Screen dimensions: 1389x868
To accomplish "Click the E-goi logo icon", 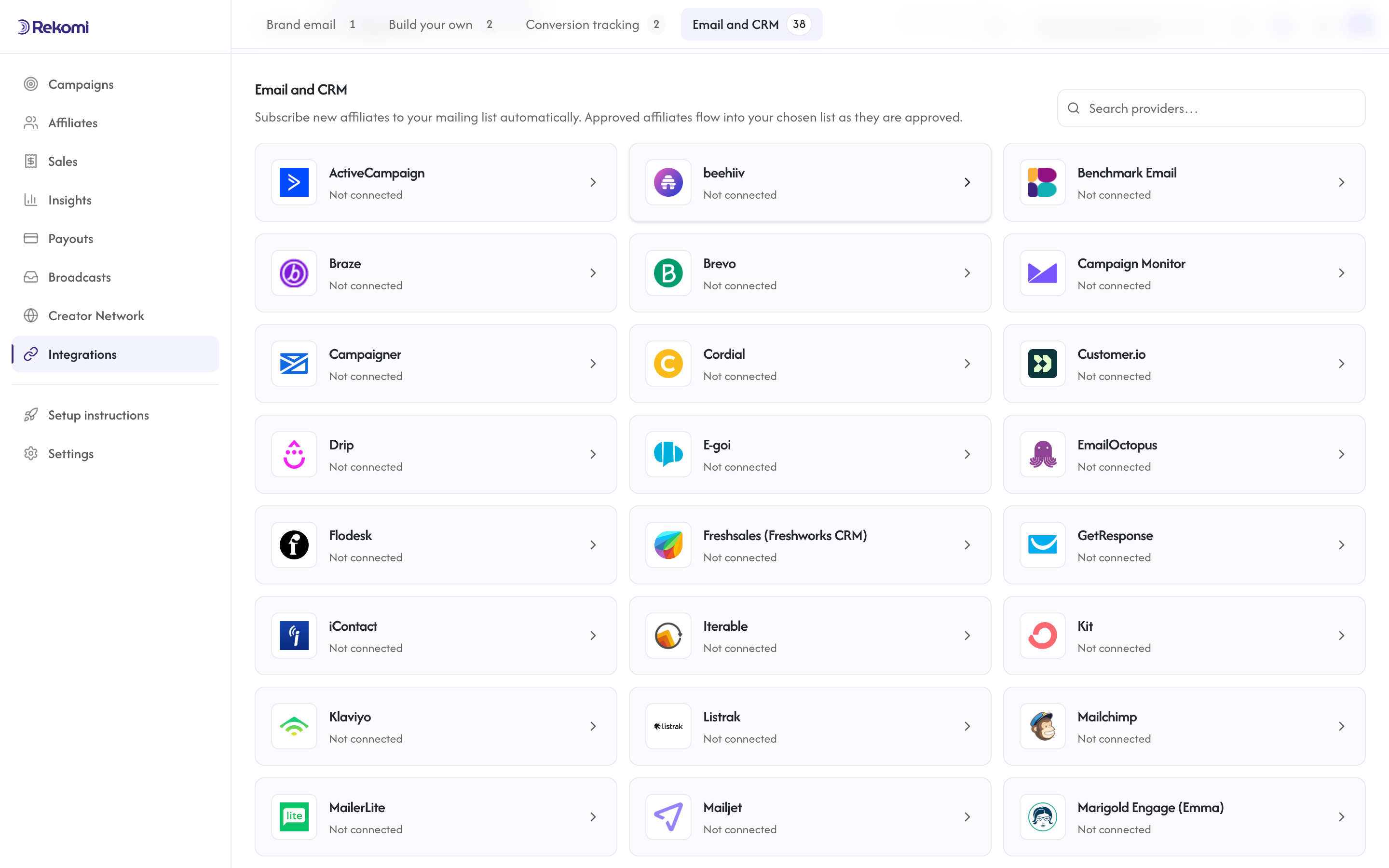I will click(668, 454).
